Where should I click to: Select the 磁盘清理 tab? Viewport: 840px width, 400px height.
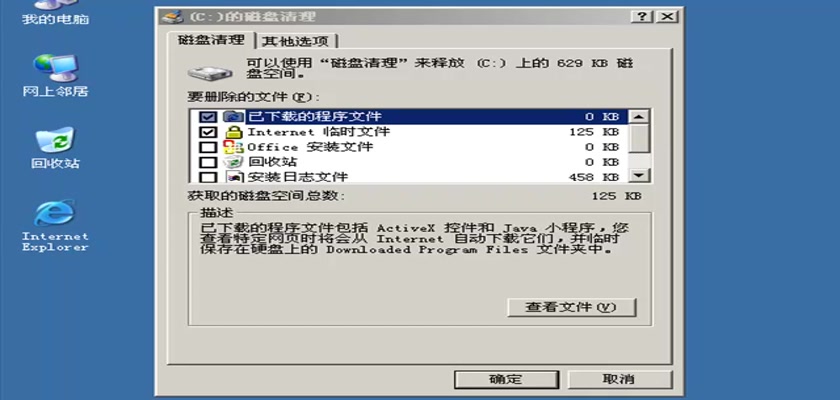(x=212, y=40)
